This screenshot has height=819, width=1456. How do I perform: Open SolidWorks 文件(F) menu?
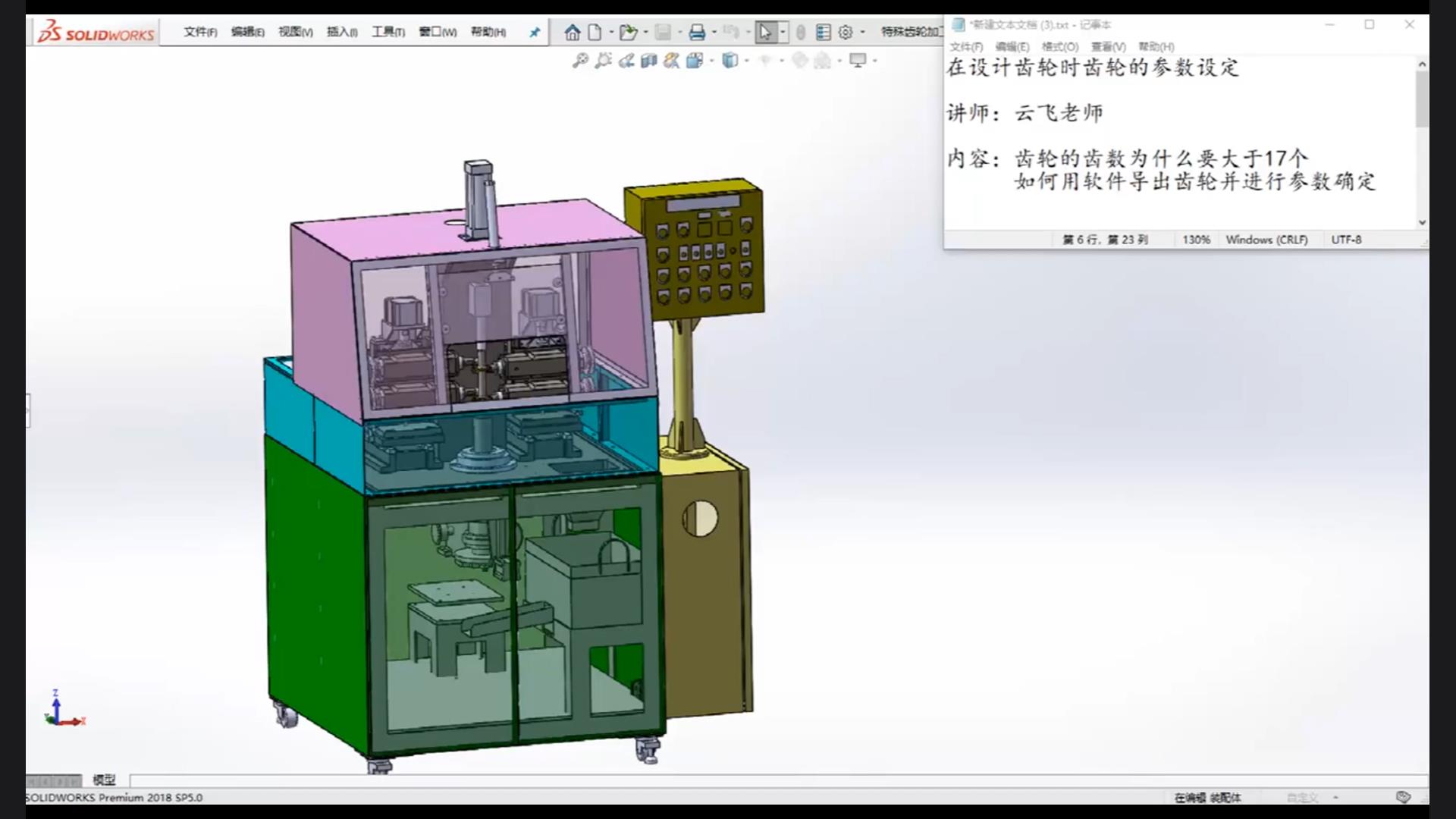[200, 32]
